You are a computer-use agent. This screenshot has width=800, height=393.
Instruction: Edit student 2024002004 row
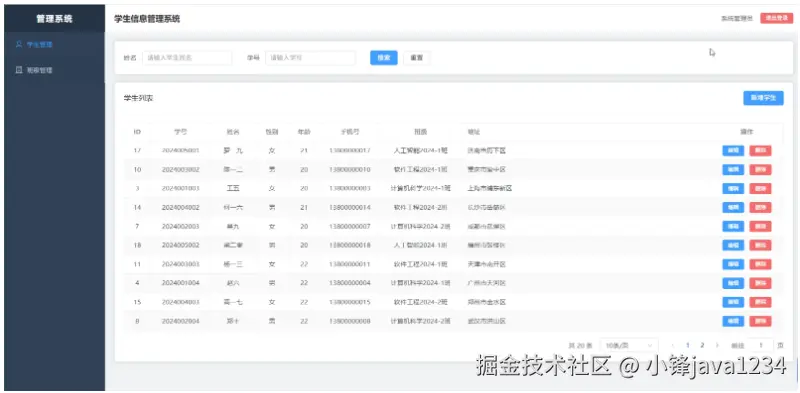click(x=733, y=321)
